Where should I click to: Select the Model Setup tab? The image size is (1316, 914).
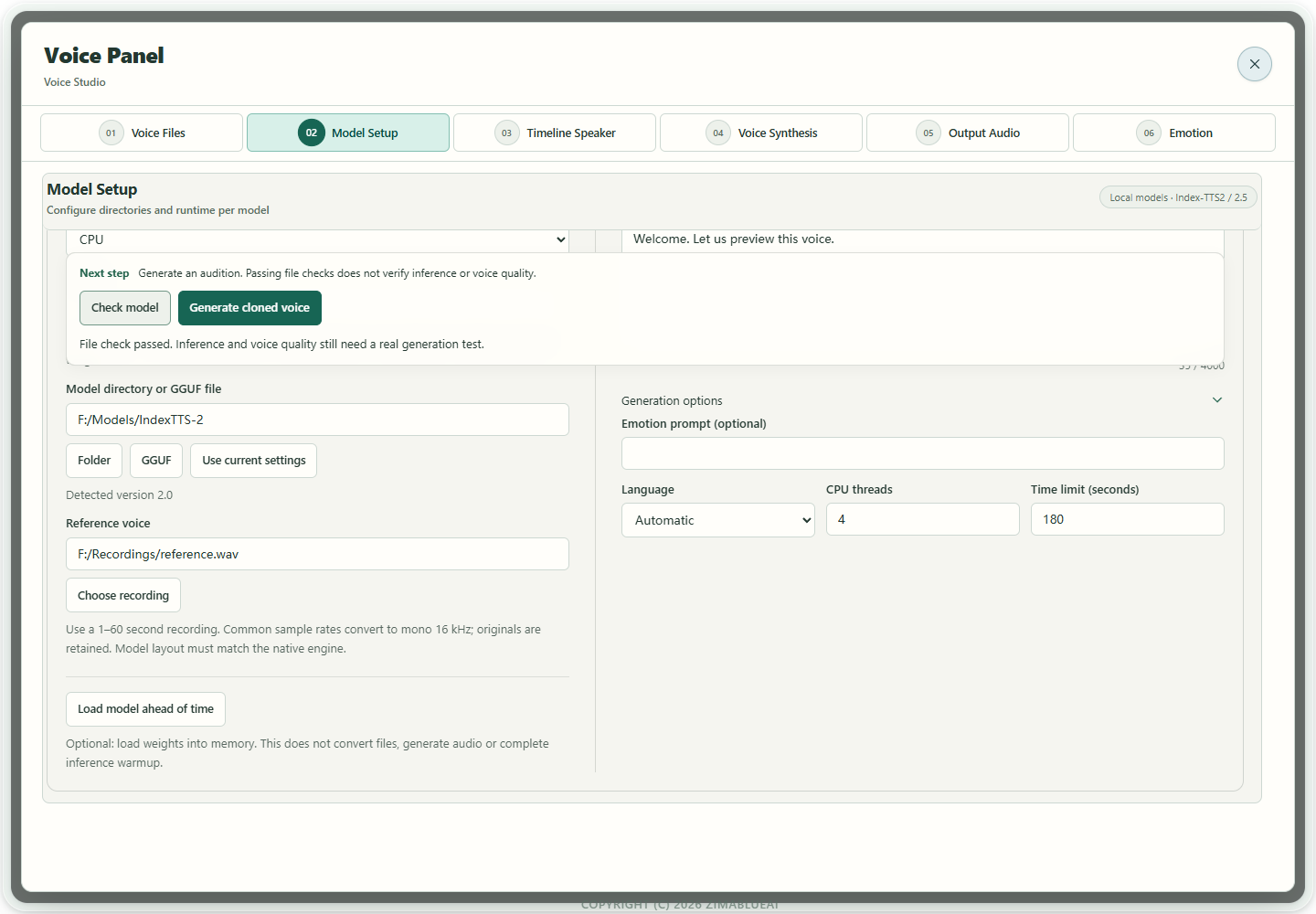coord(348,133)
